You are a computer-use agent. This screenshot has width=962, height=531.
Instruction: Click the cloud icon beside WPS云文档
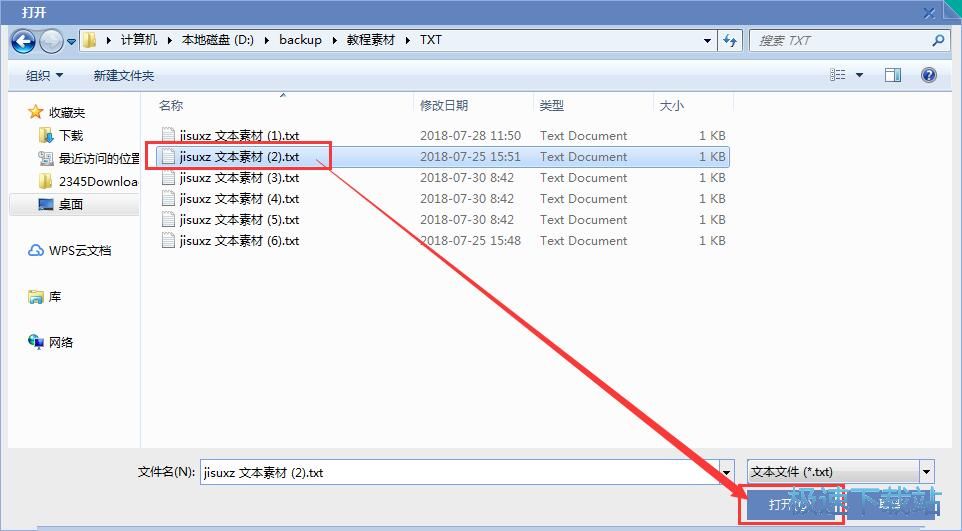pos(36,250)
